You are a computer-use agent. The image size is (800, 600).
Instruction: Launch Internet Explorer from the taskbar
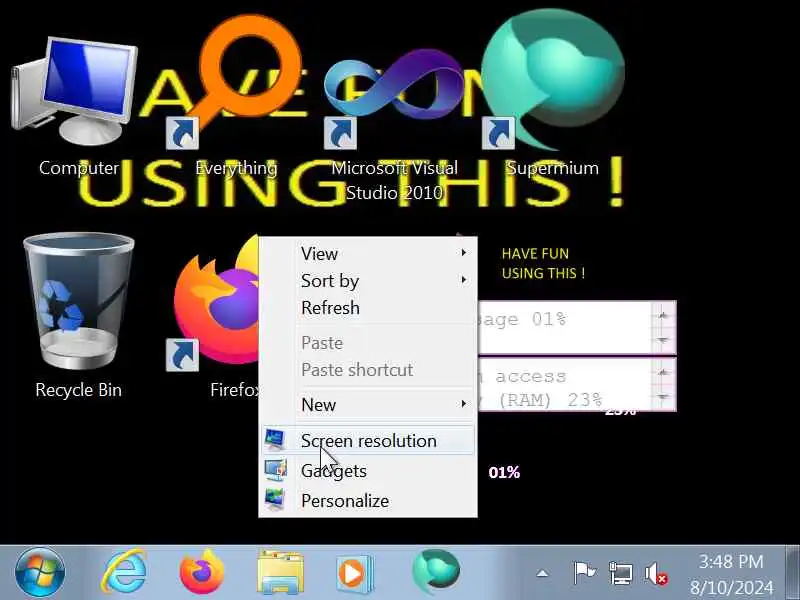[x=123, y=572]
